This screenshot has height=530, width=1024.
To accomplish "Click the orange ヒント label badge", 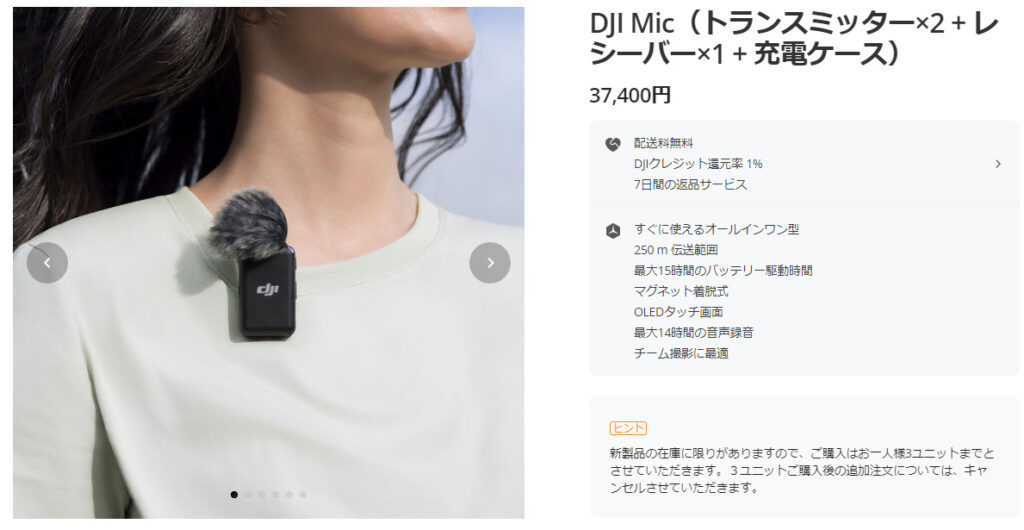I will 628,428.
